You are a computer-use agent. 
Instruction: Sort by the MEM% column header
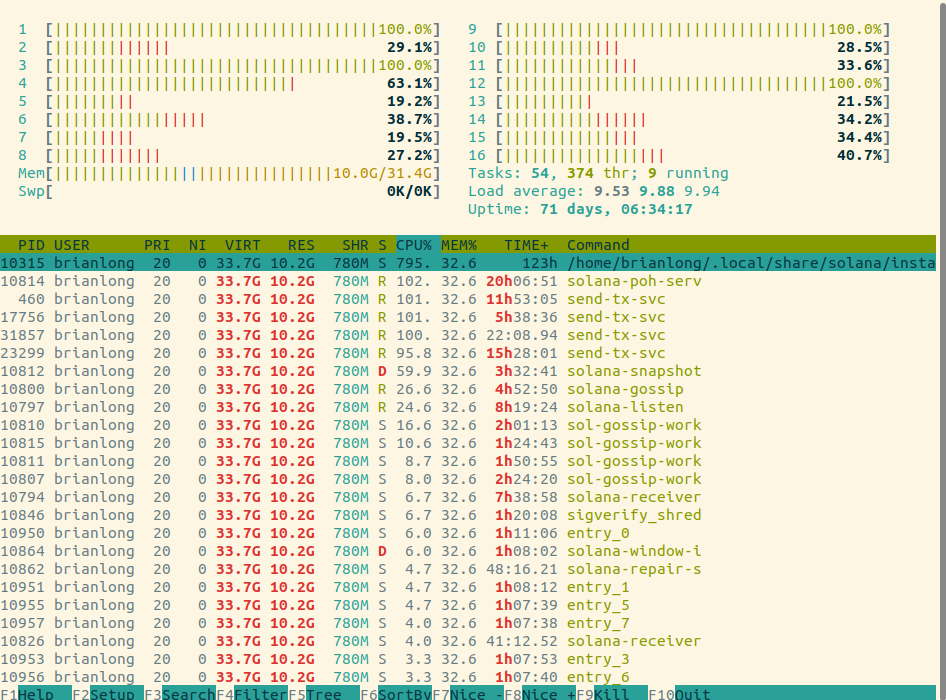click(x=459, y=245)
